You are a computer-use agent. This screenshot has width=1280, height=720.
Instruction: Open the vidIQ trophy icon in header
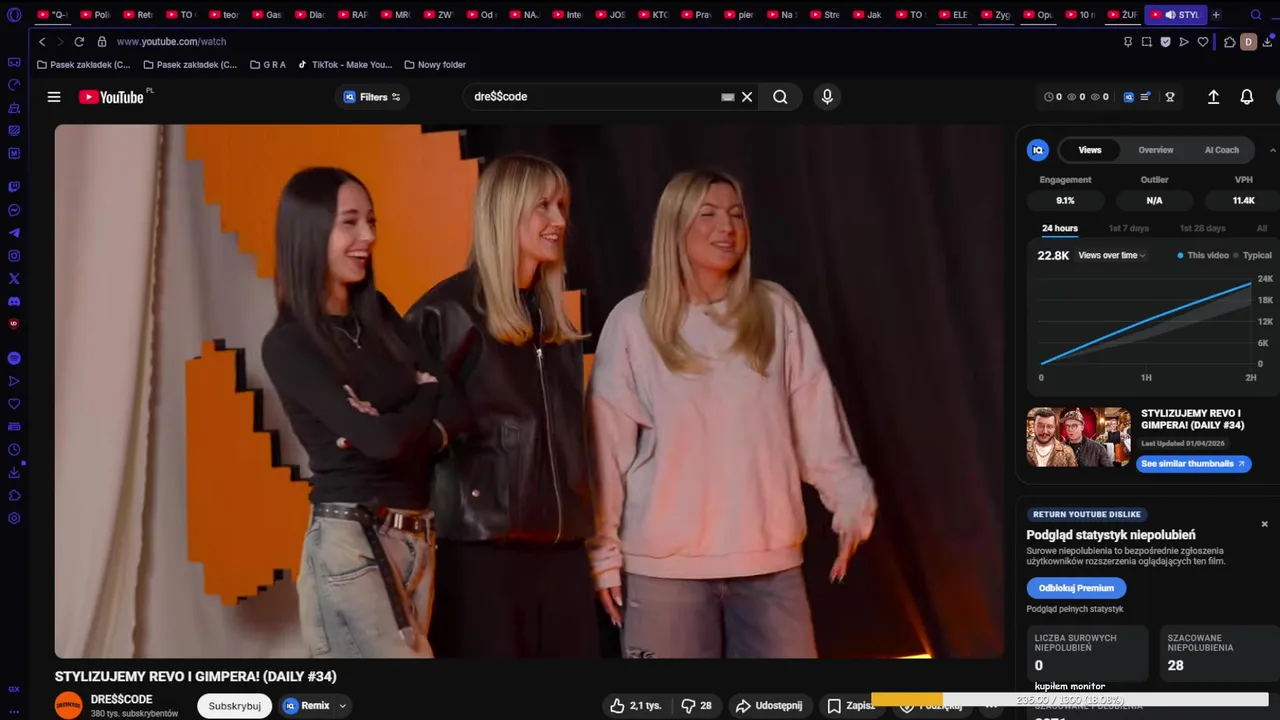click(1170, 97)
